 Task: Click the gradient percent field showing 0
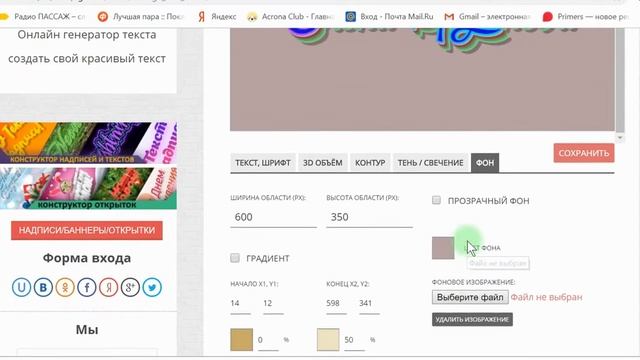pos(268,340)
